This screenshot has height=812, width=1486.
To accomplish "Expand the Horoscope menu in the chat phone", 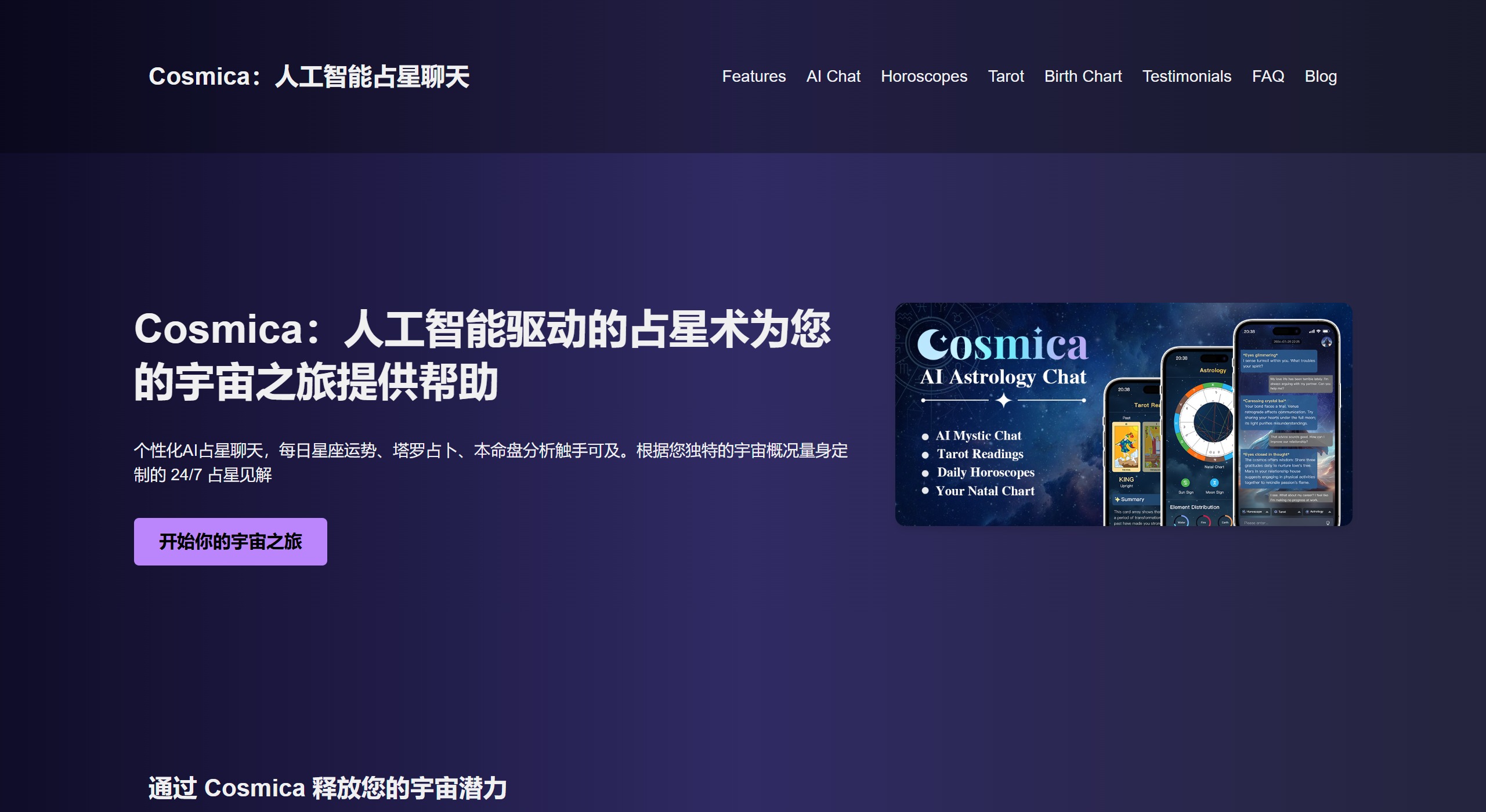I will (x=1254, y=512).
